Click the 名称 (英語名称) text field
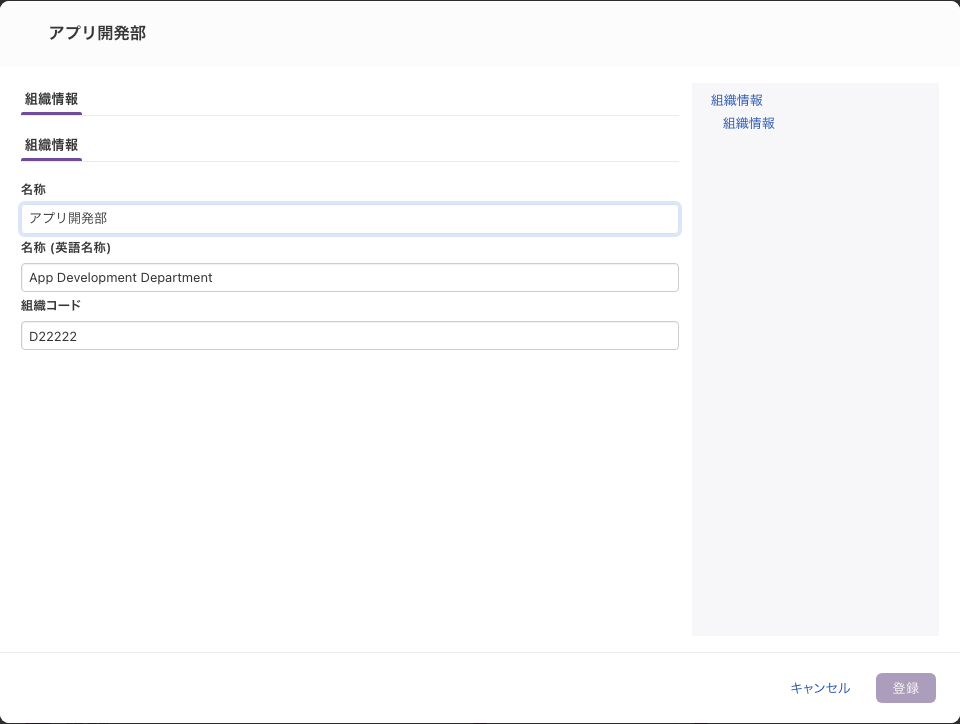Image resolution: width=960 pixels, height=724 pixels. point(350,278)
